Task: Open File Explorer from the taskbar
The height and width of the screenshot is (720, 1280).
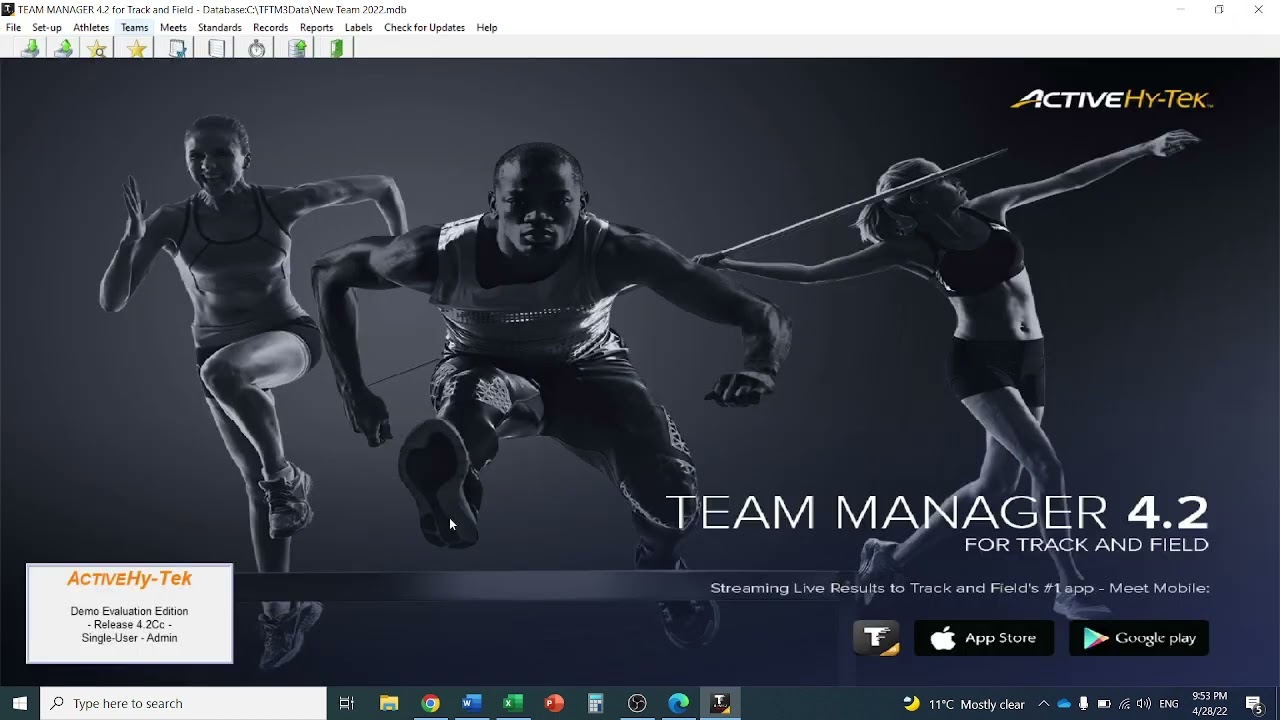Action: click(x=389, y=703)
